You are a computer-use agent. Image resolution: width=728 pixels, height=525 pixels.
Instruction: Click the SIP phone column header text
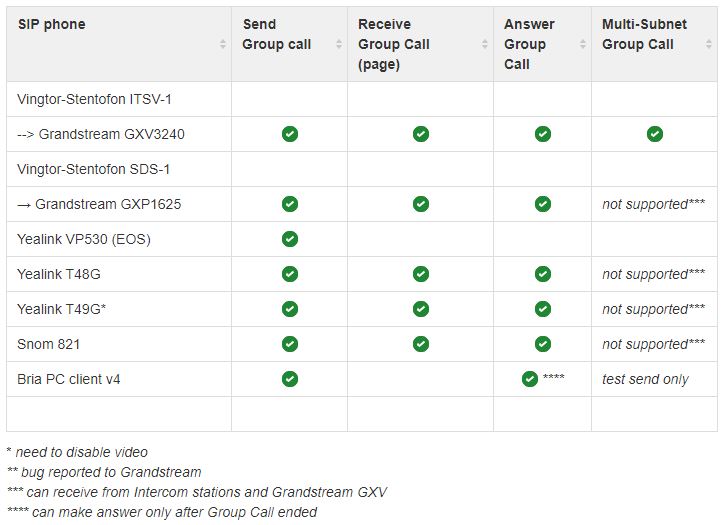point(52,24)
